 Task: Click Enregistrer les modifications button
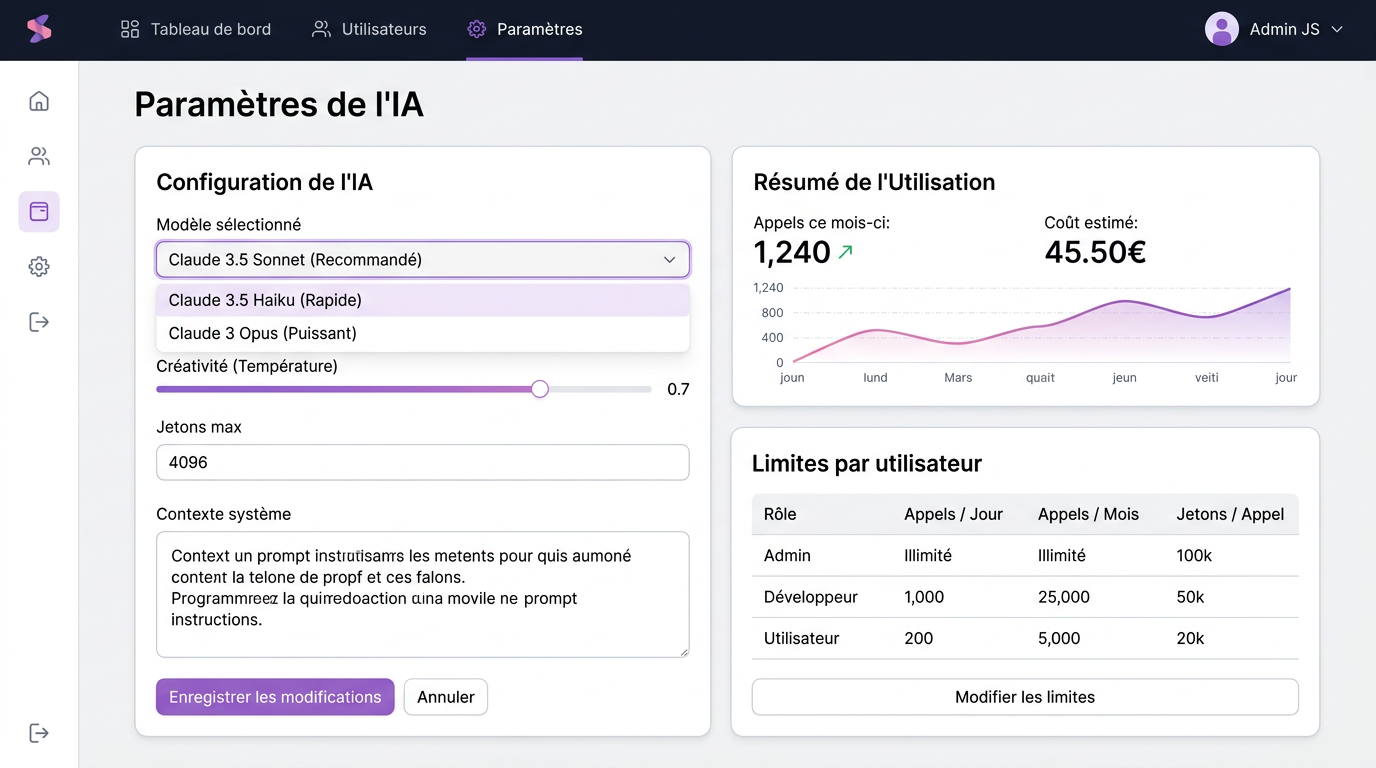point(275,697)
